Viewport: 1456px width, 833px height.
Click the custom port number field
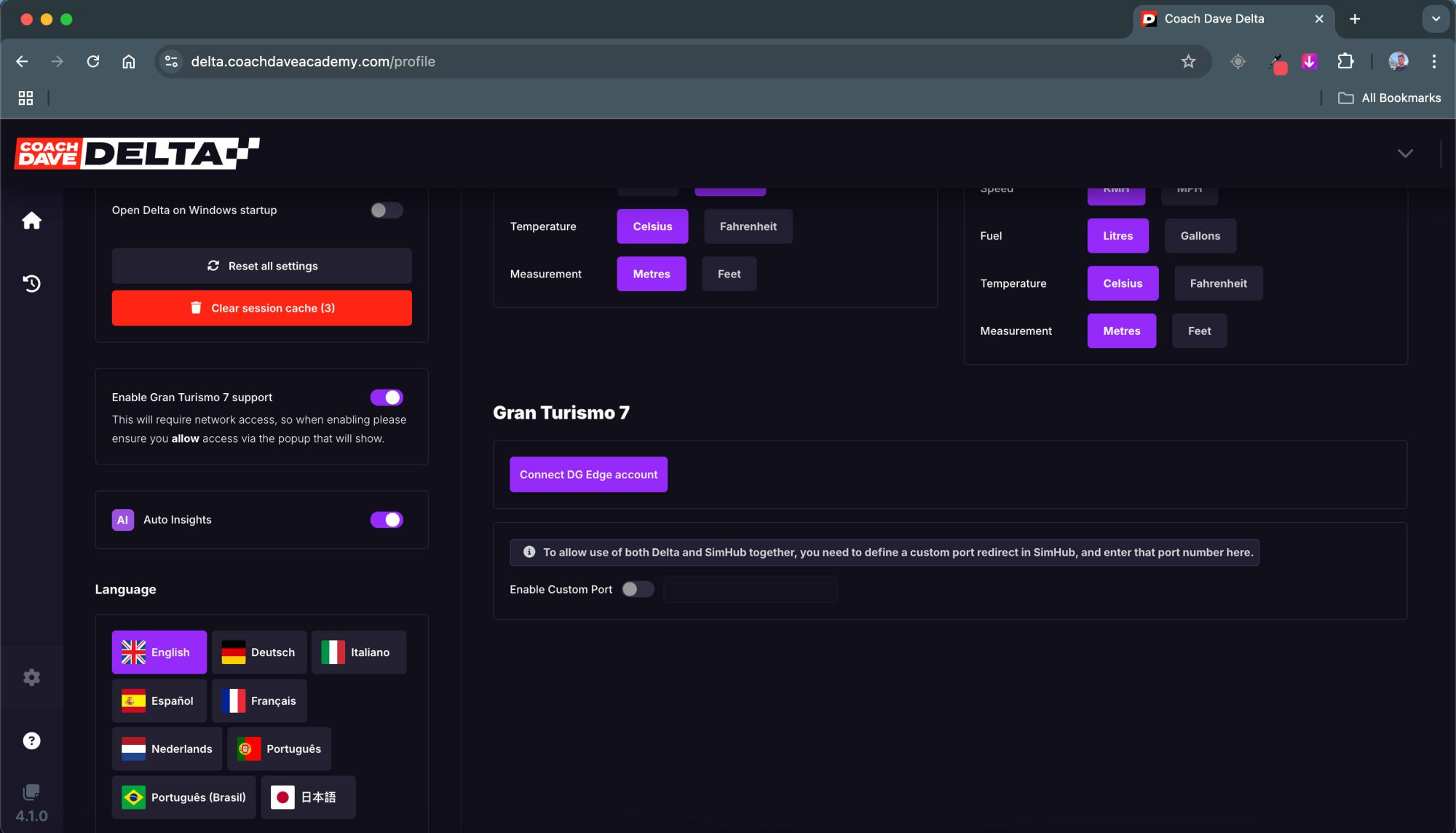click(x=750, y=589)
